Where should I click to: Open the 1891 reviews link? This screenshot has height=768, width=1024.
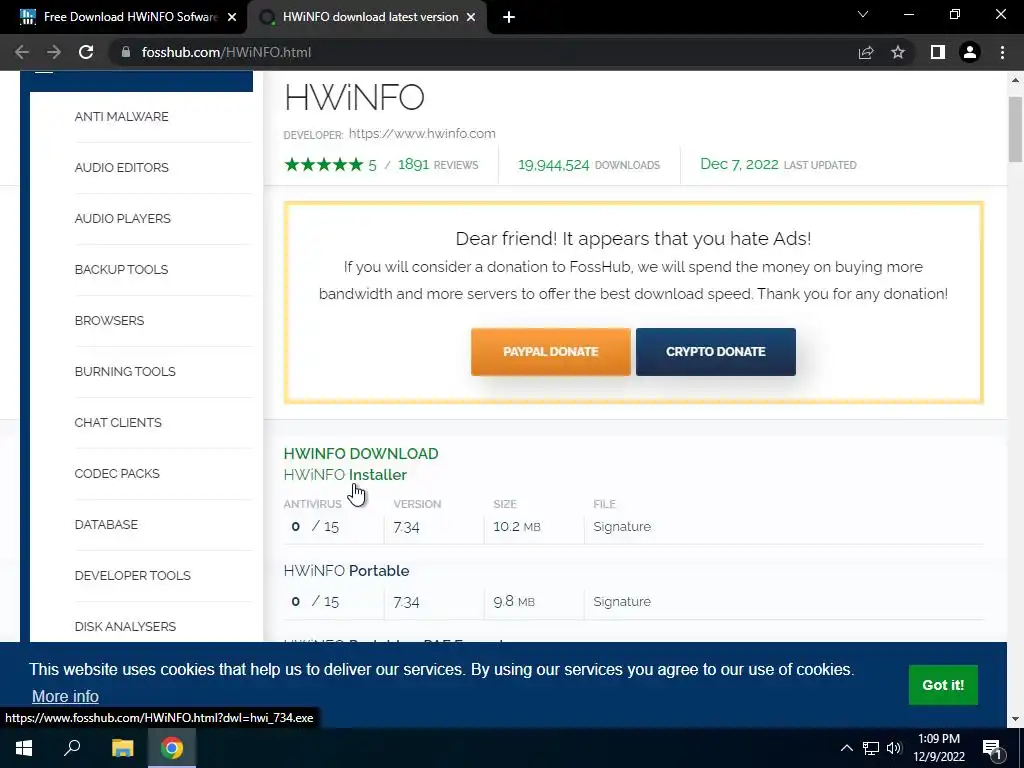click(438, 165)
